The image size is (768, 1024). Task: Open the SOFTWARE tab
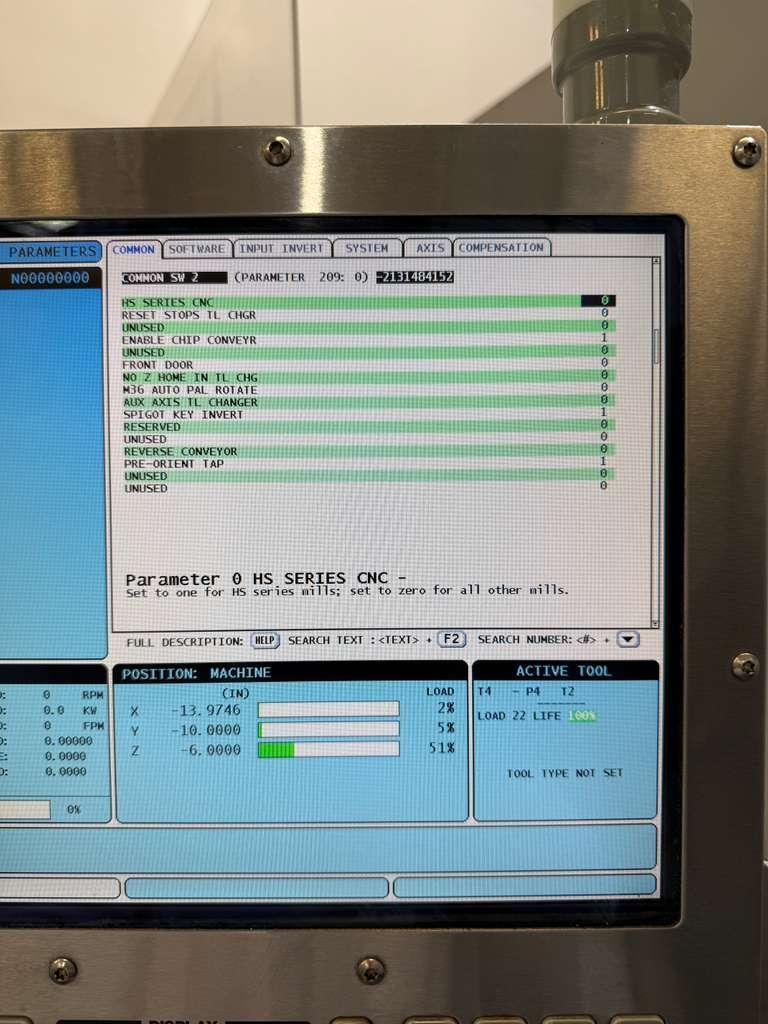coord(197,248)
